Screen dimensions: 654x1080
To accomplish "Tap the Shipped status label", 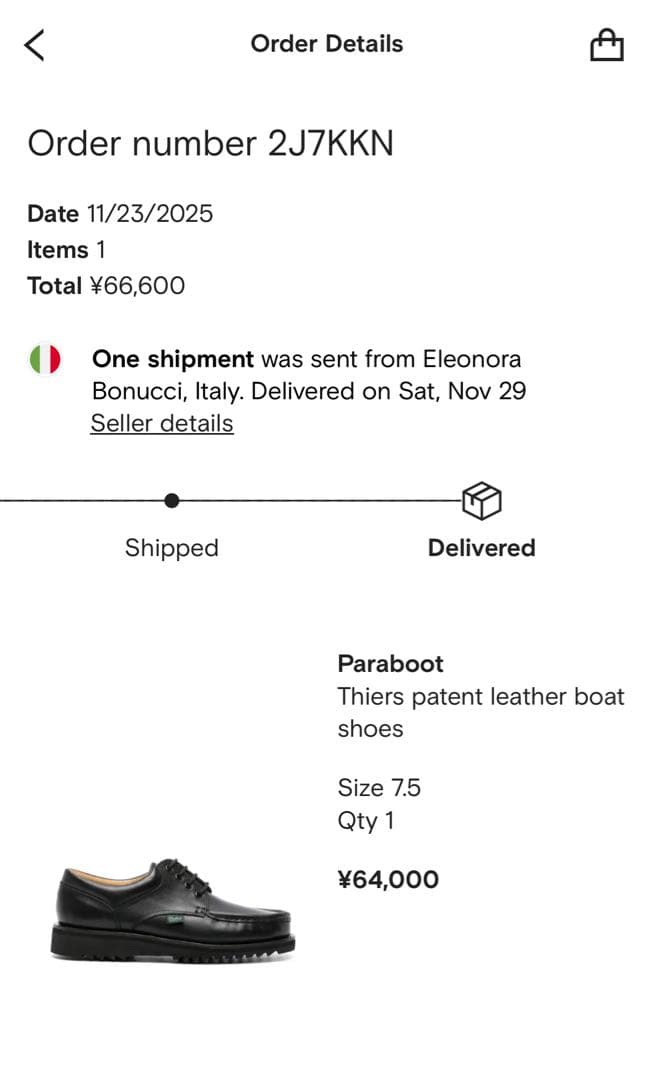I will click(x=171, y=548).
